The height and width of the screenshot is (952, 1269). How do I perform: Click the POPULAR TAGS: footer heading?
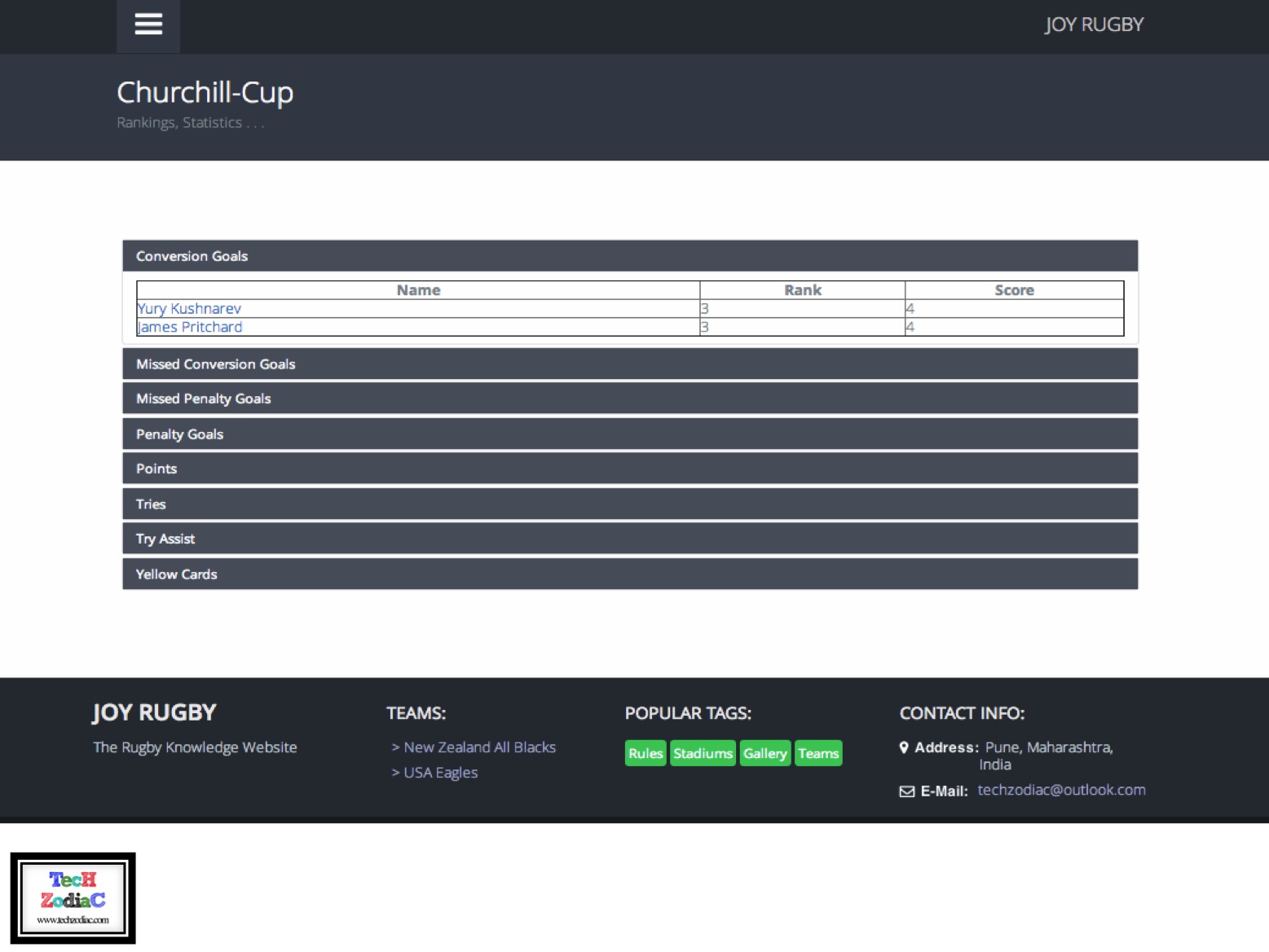tap(688, 713)
